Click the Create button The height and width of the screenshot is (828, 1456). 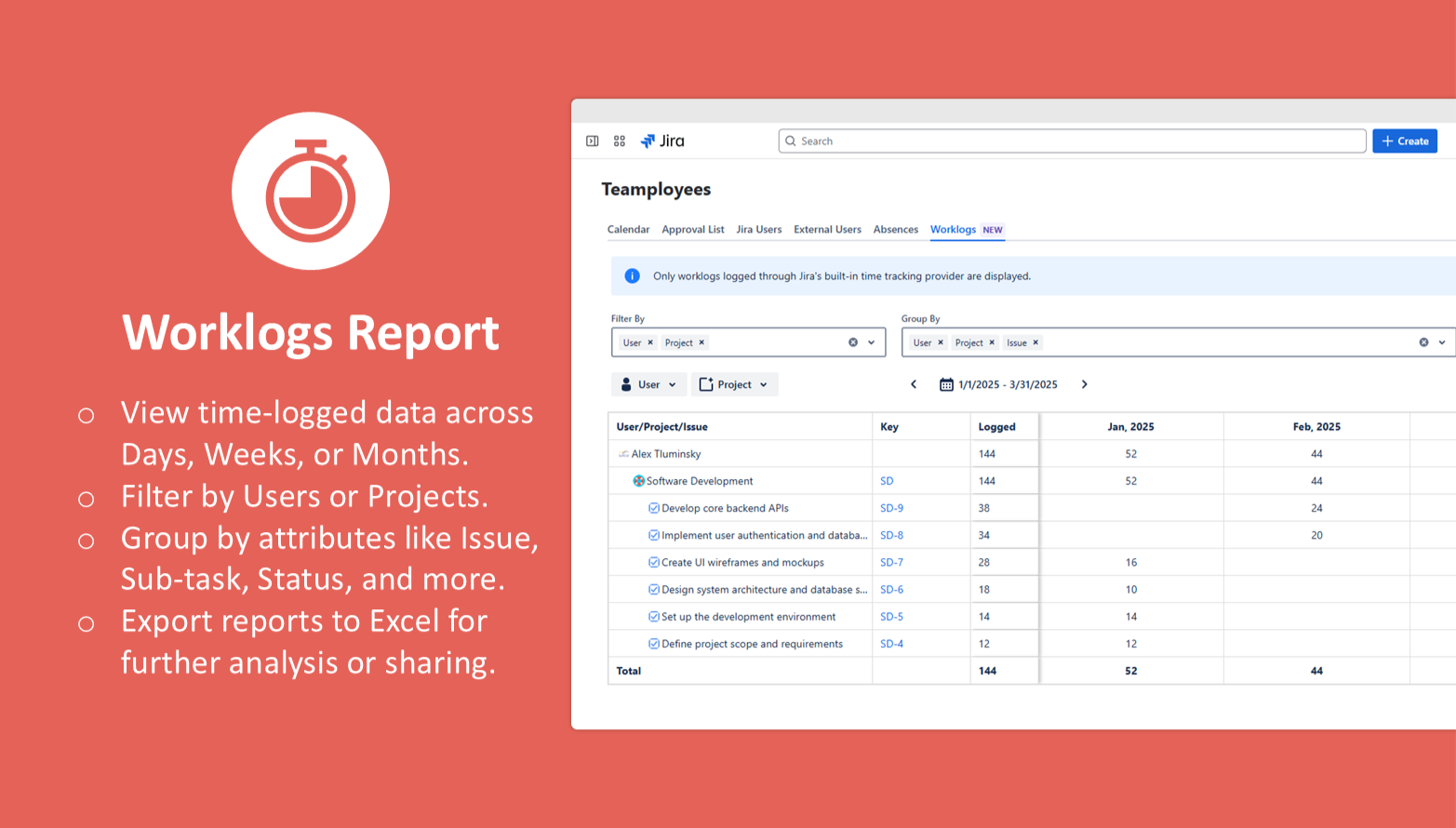tap(1405, 141)
